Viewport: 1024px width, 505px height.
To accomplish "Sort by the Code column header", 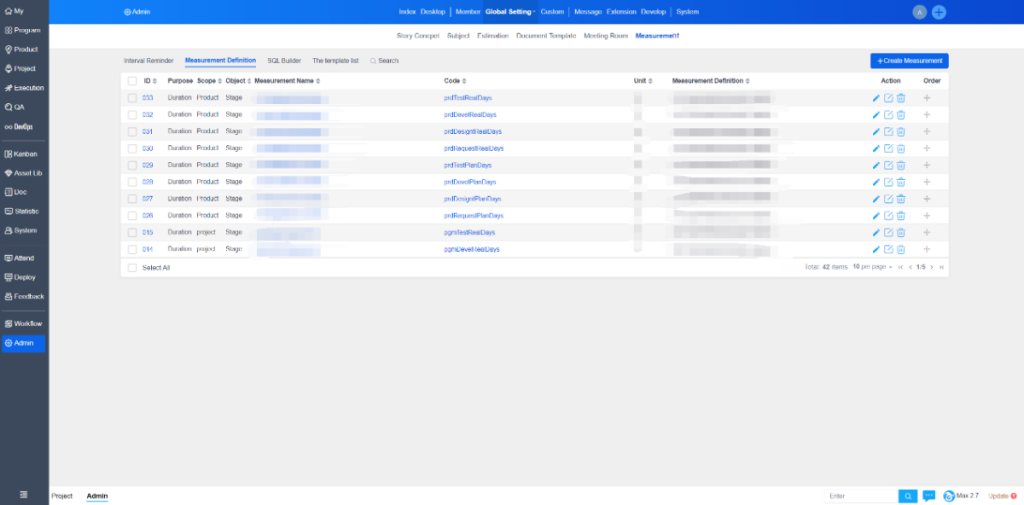I will point(455,80).
